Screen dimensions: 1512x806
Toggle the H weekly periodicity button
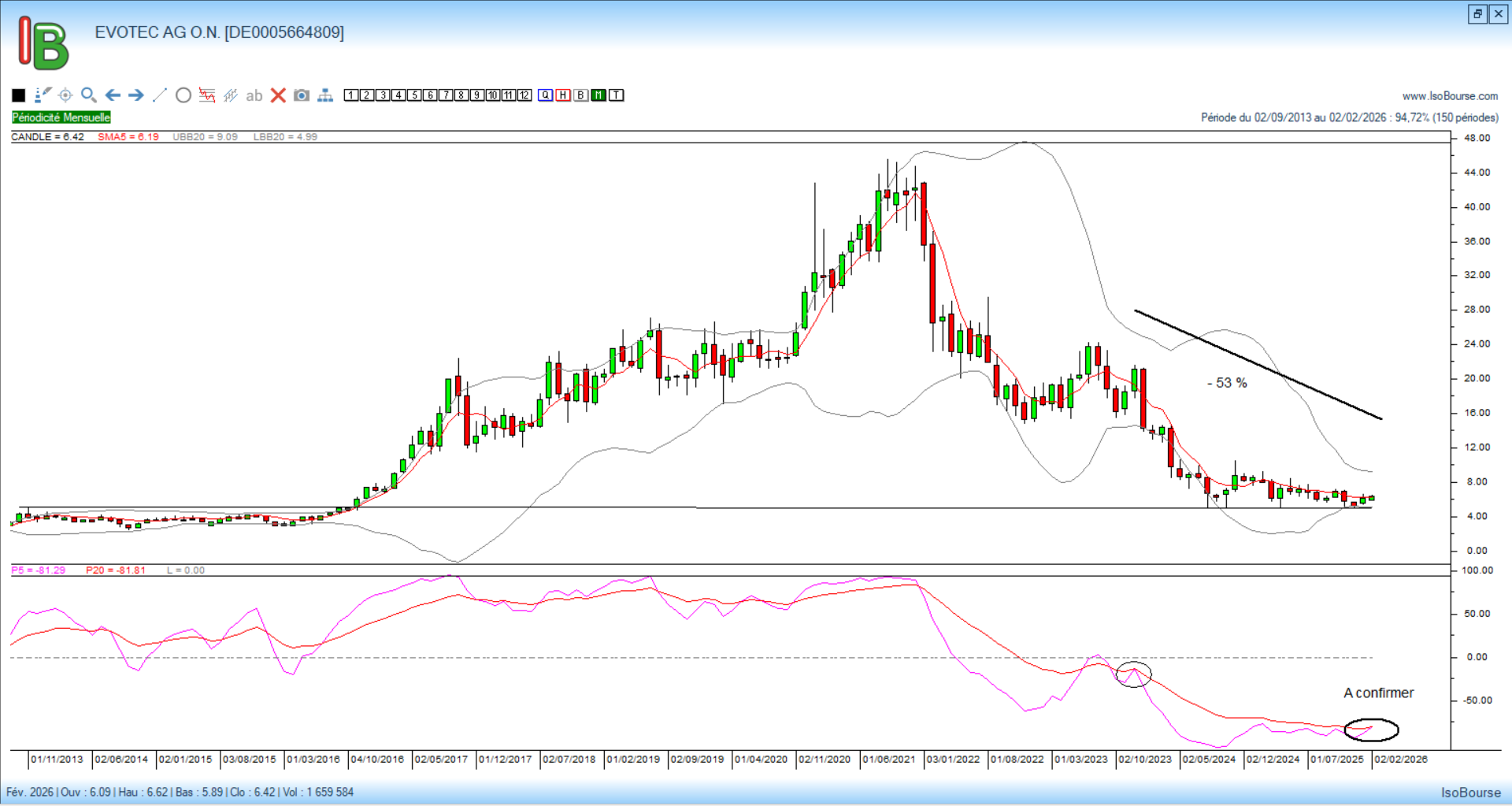tap(563, 95)
